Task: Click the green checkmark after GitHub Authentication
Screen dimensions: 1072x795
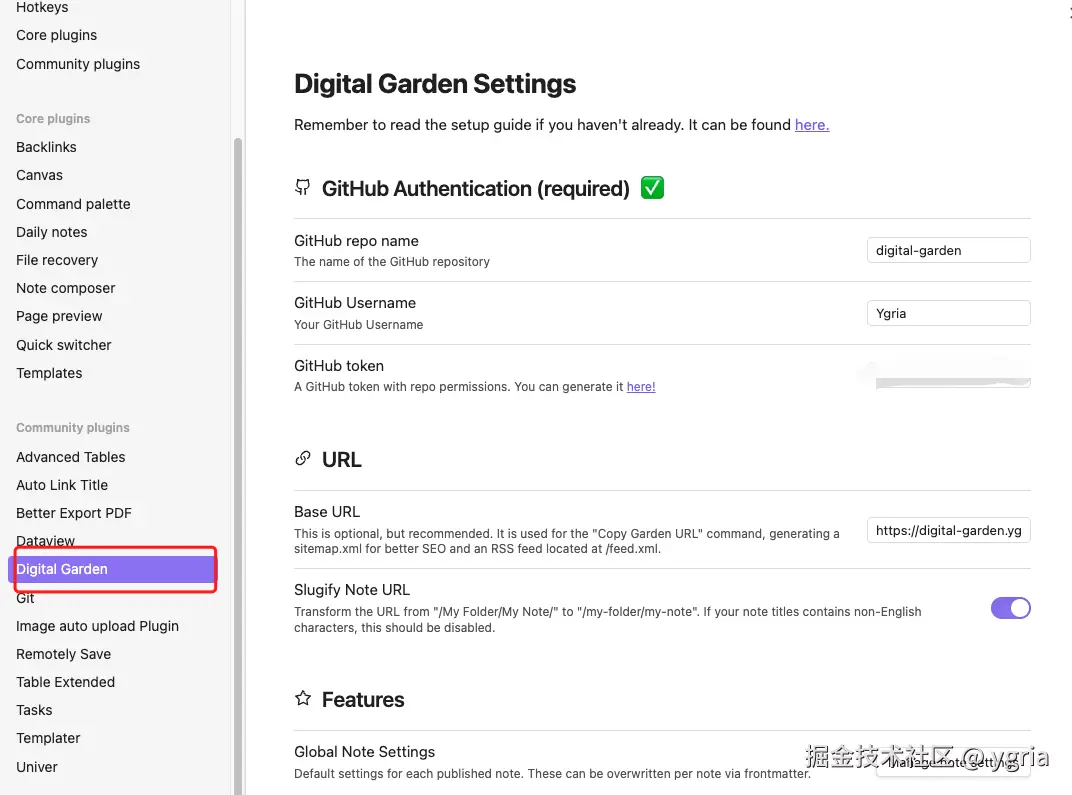Action: (652, 188)
